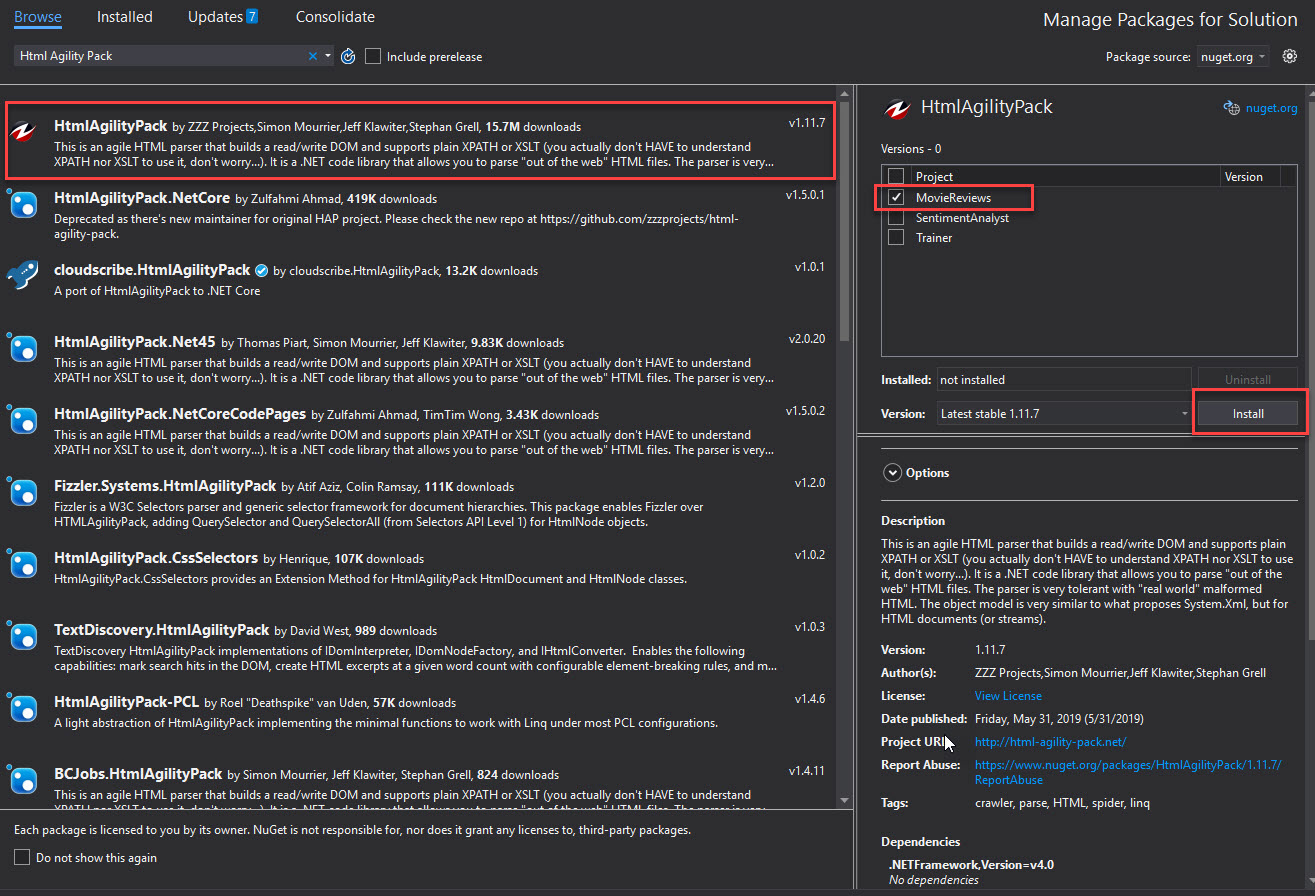Open the nuget.org link in details pane
The width and height of the screenshot is (1315, 896).
(1272, 108)
